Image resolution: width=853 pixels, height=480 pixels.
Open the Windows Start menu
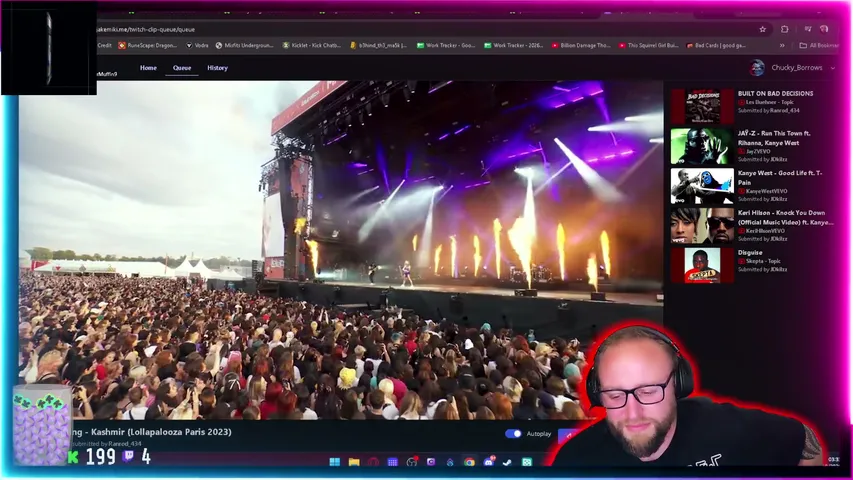pyautogui.click(x=335, y=462)
